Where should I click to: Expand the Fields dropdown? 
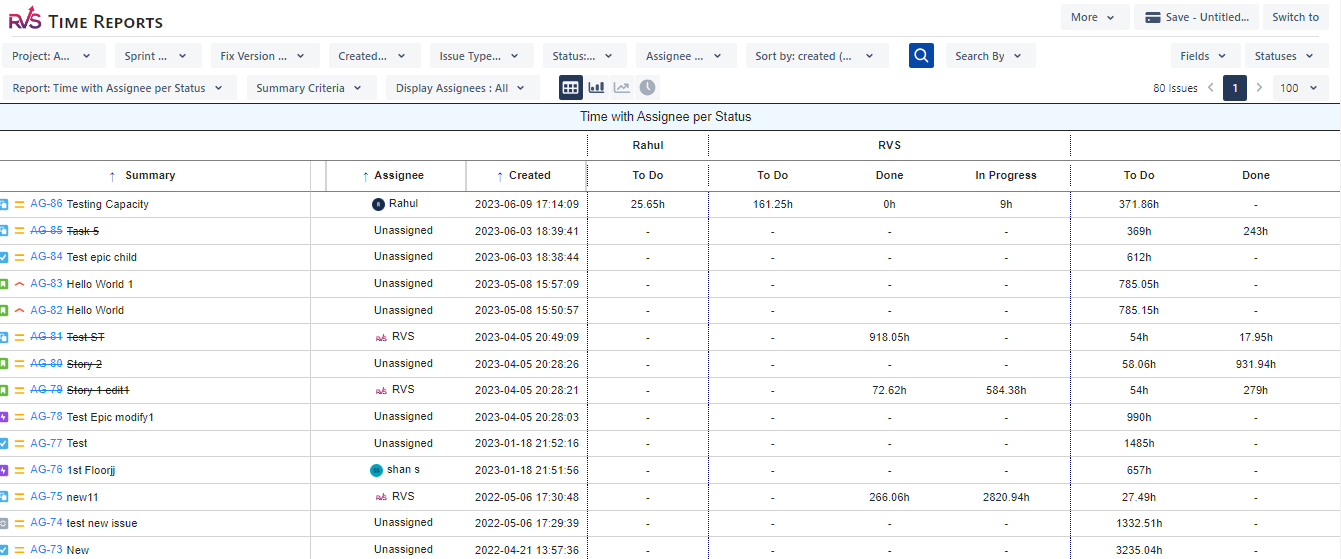(x=1205, y=56)
